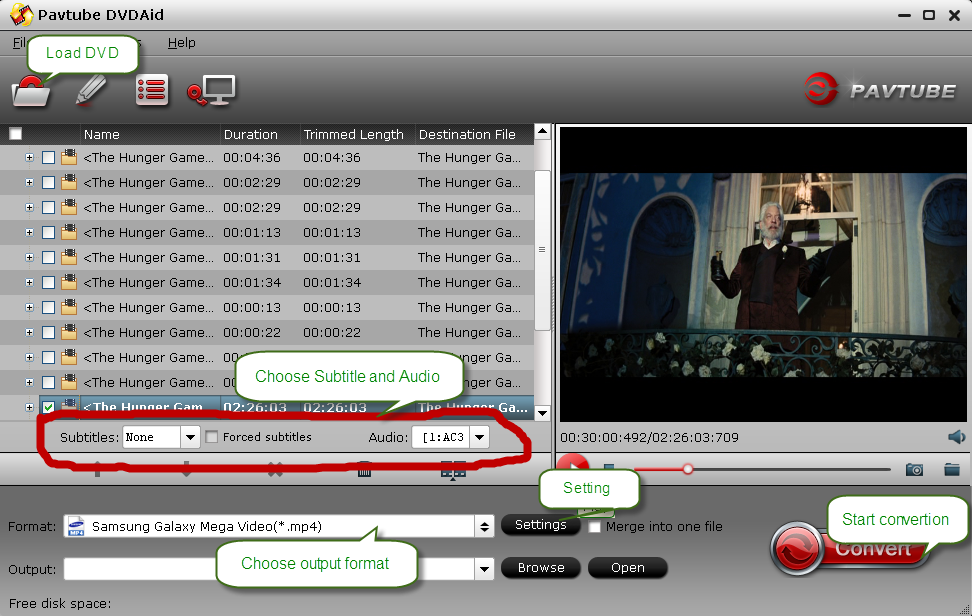The image size is (972, 616).
Task: Click the split selected task icon
Action: (453, 471)
